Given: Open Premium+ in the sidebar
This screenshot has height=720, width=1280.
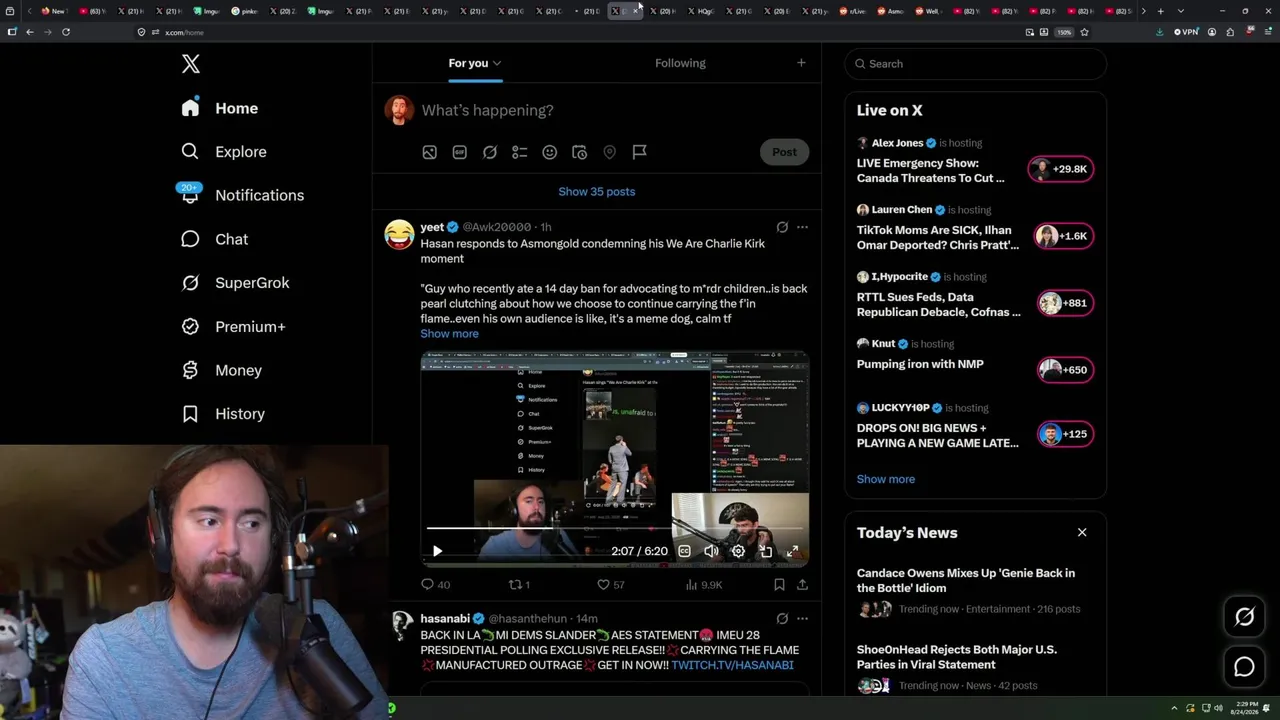Looking at the screenshot, I should point(233,327).
